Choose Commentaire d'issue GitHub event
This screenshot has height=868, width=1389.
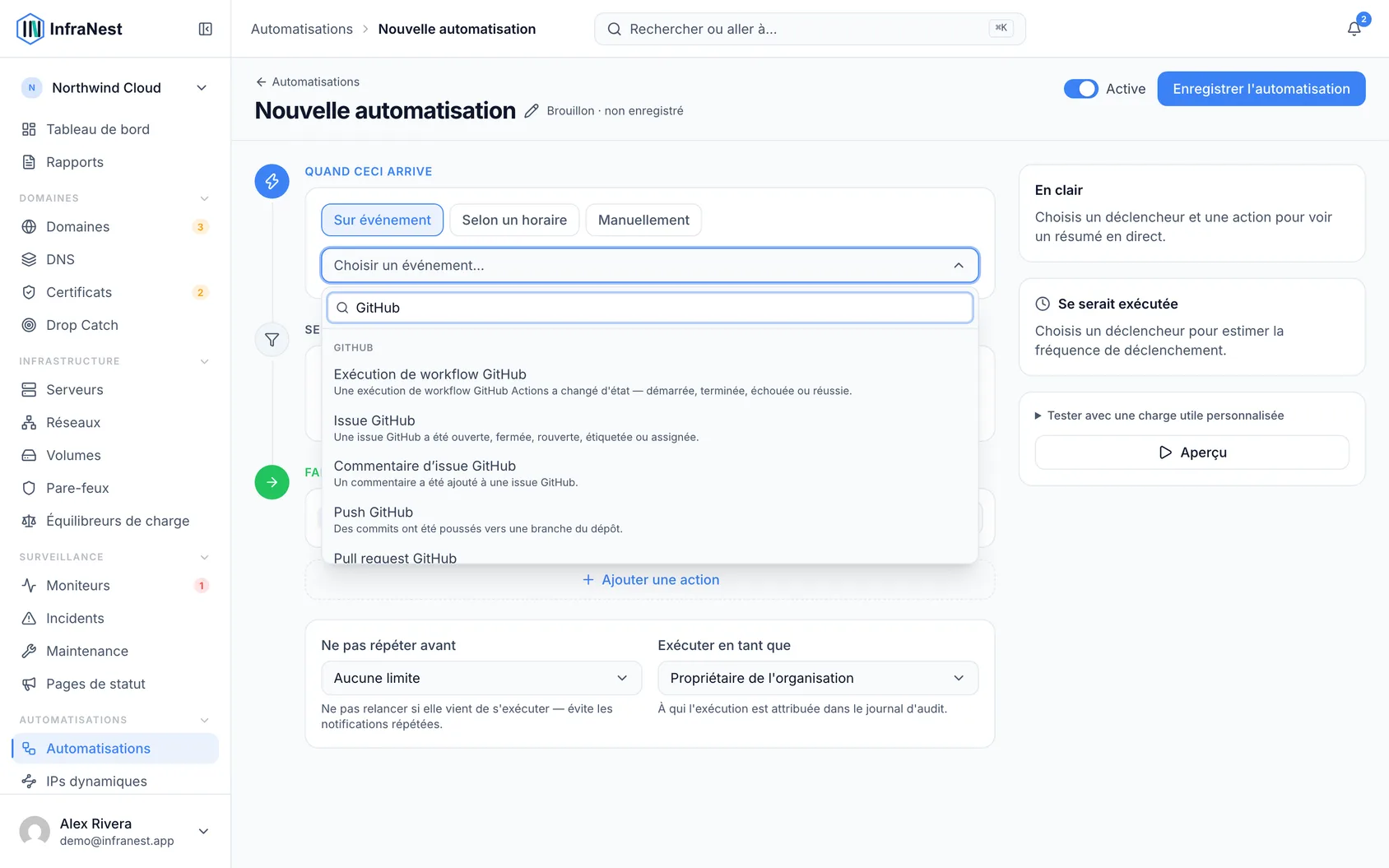(649, 473)
